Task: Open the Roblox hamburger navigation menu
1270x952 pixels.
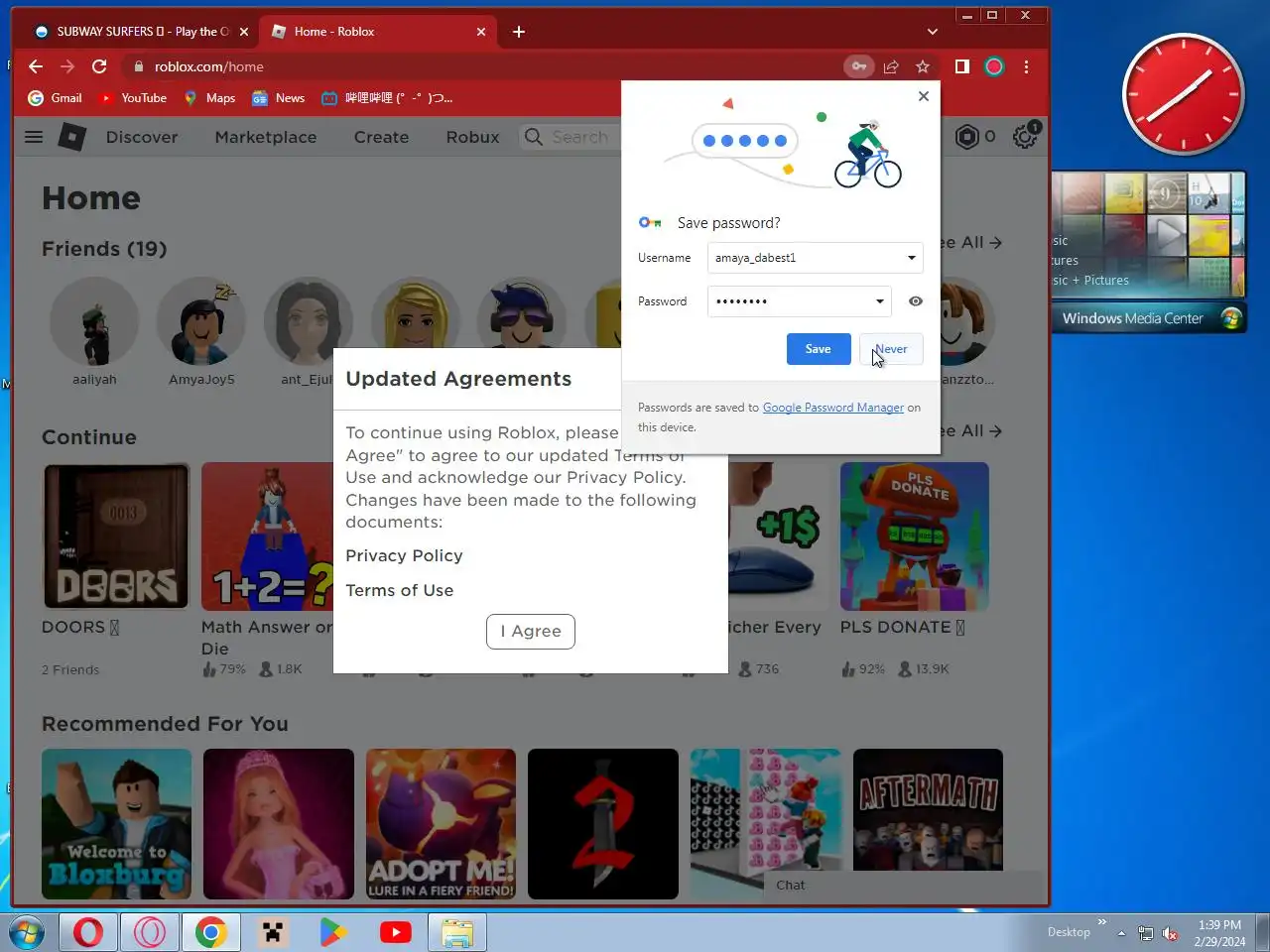Action: [34, 137]
